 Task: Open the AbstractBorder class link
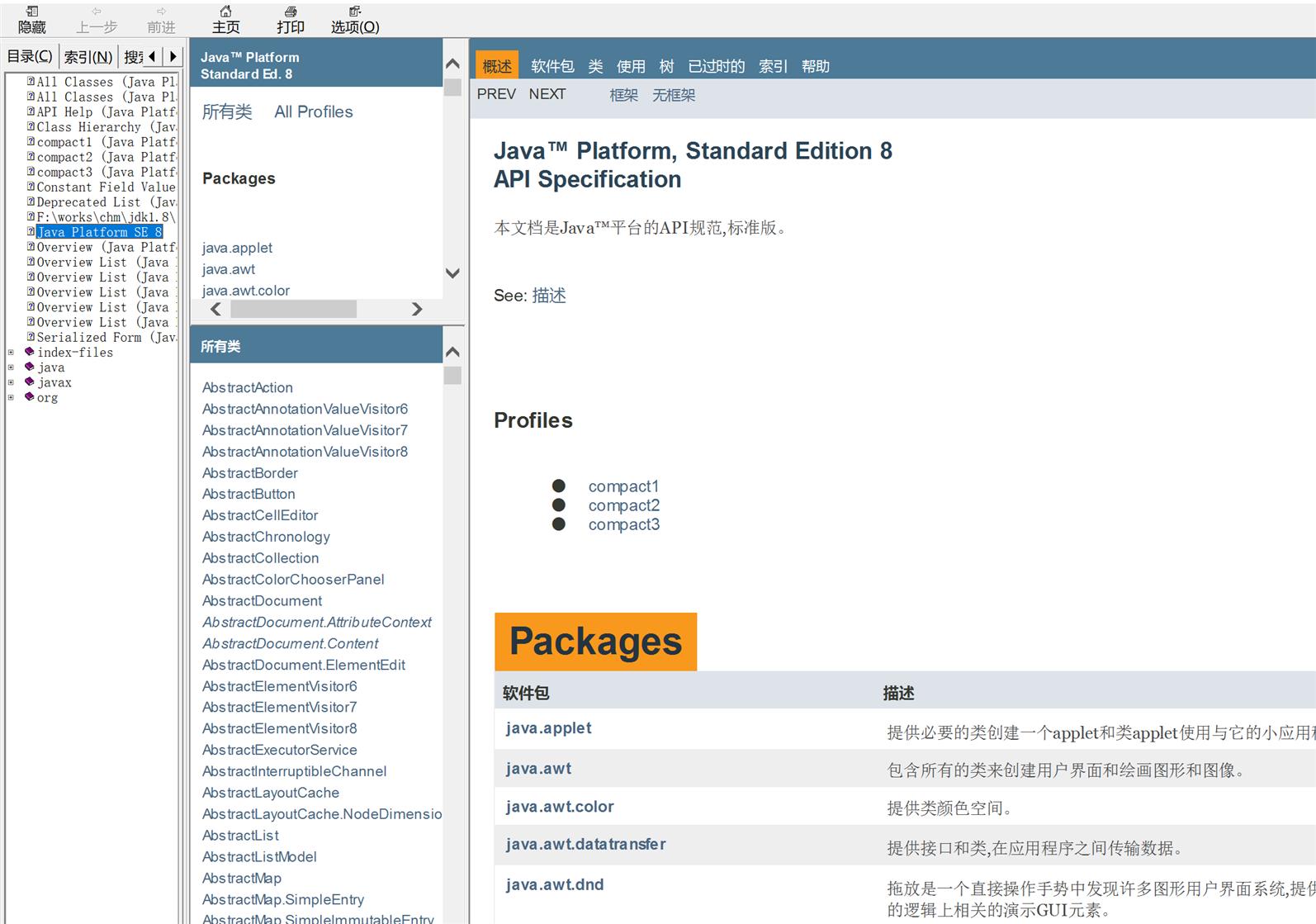250,473
